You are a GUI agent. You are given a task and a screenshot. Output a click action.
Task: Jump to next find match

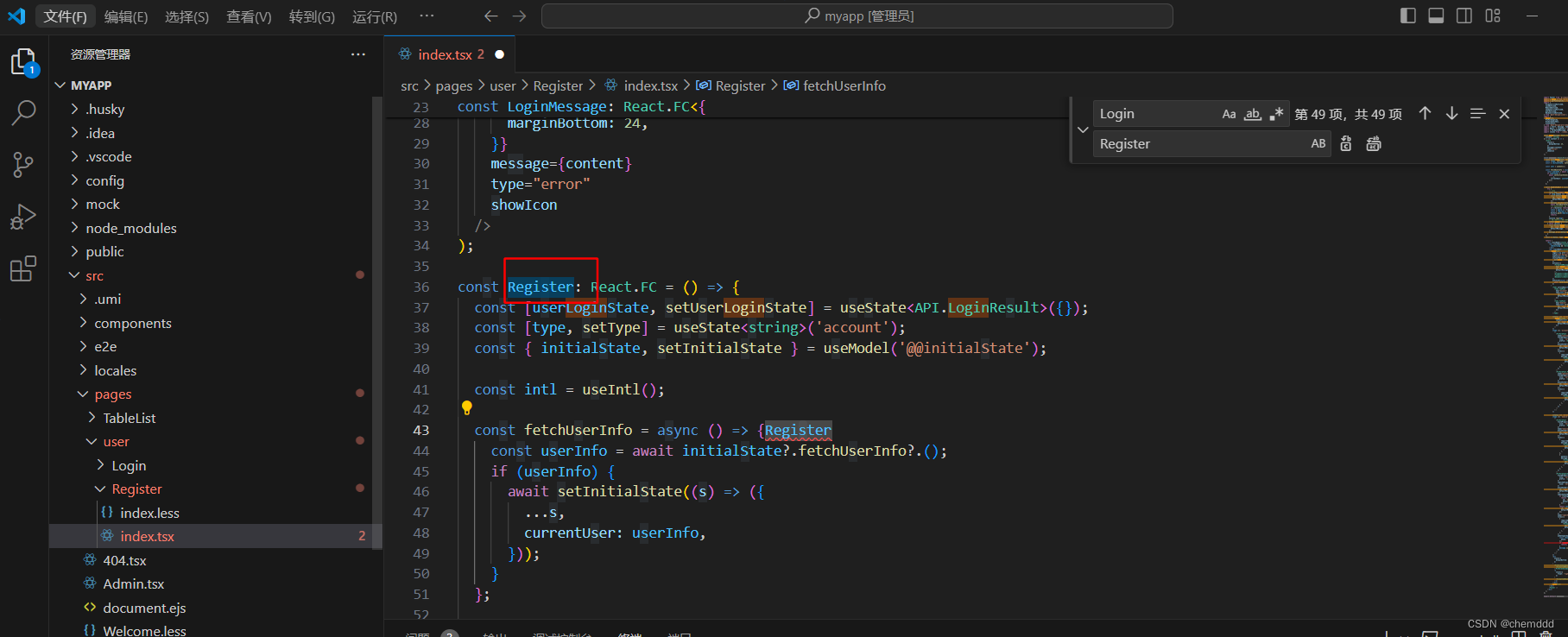[x=1451, y=114]
